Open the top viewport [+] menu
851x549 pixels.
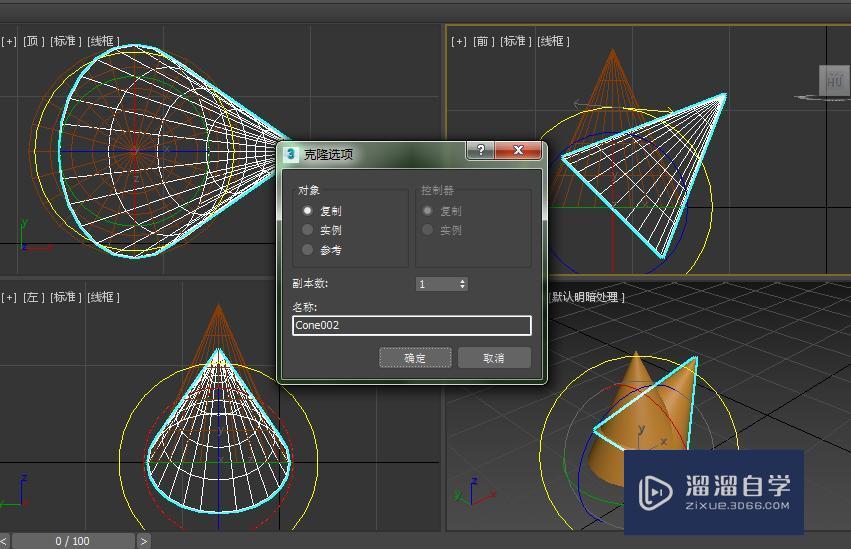pos(9,41)
